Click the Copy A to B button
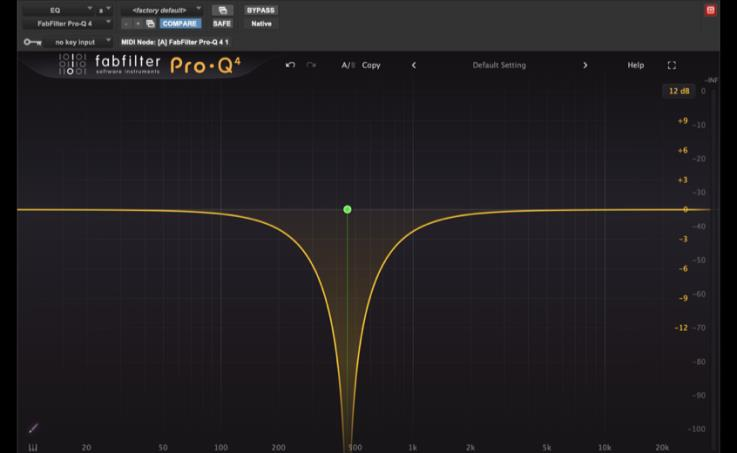The width and height of the screenshot is (737, 453). click(x=371, y=65)
